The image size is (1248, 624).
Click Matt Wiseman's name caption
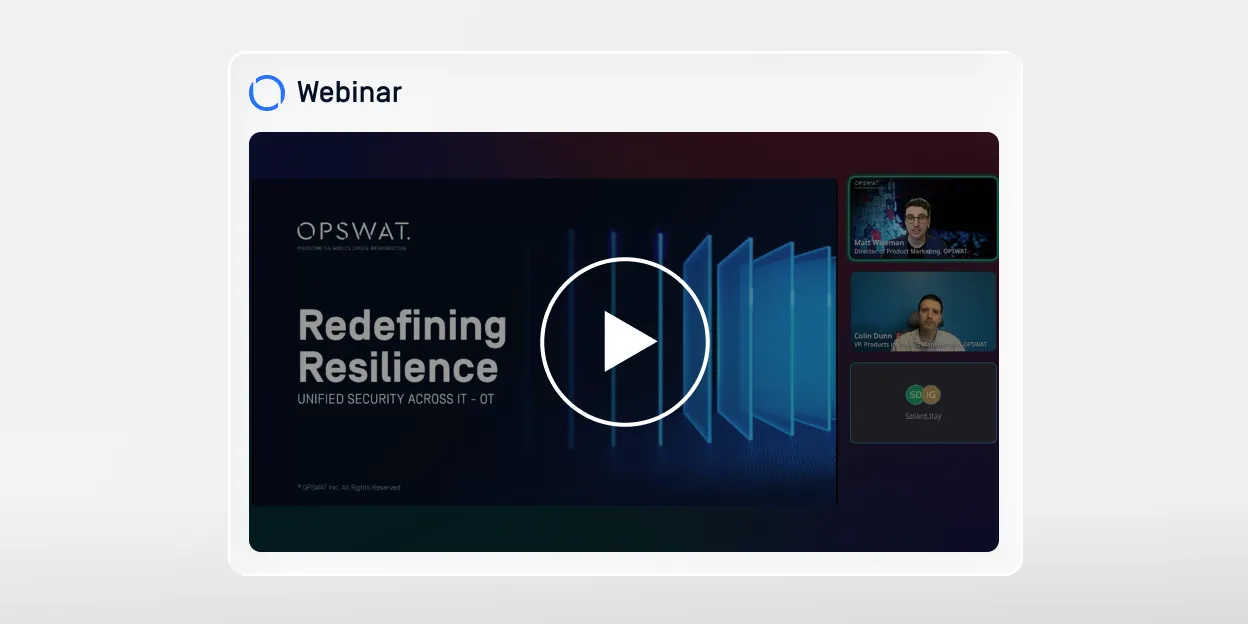(x=879, y=243)
